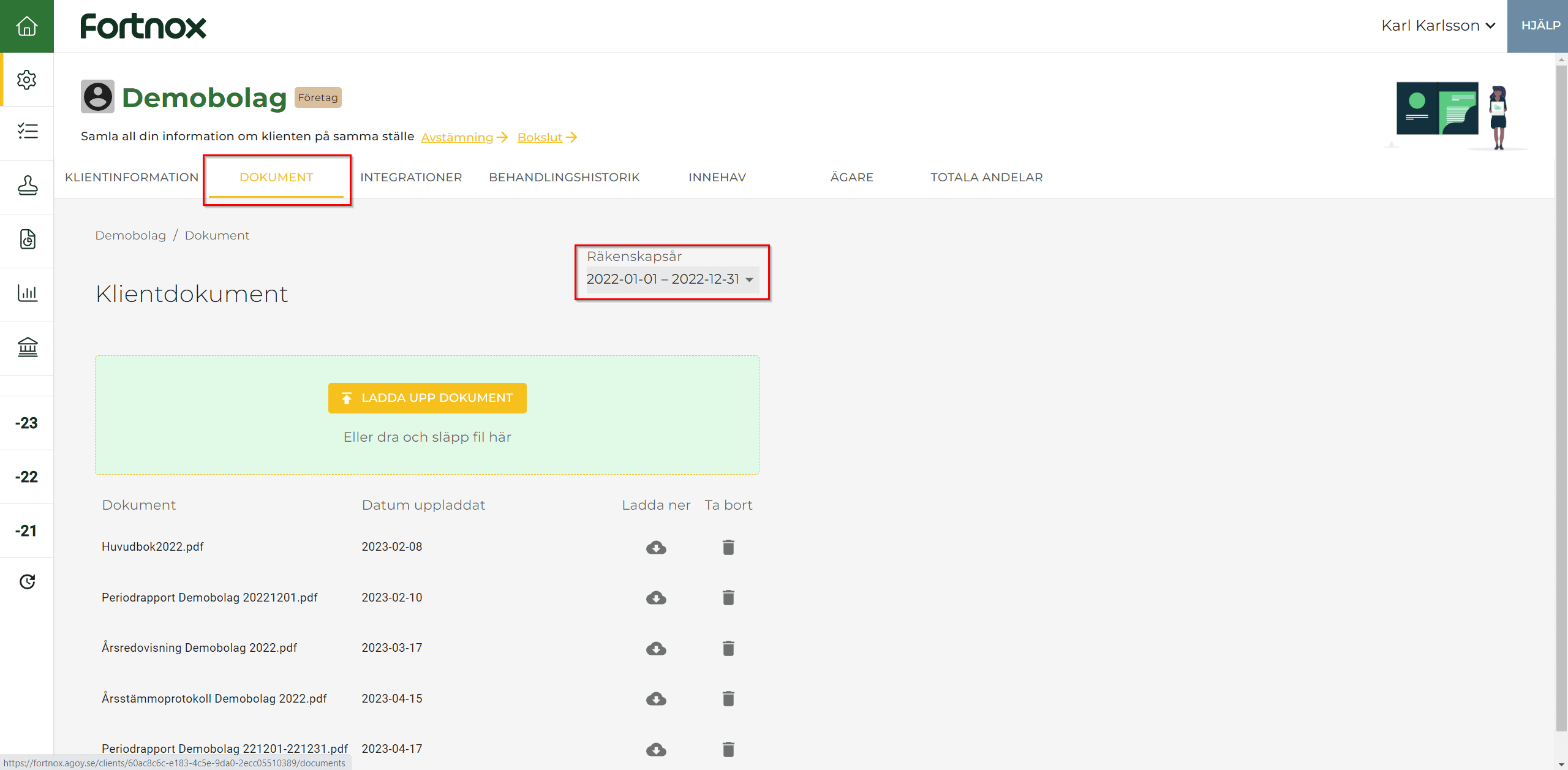The width and height of the screenshot is (1568, 770).
Task: Click the Ladda upp dokument button
Action: 428,398
